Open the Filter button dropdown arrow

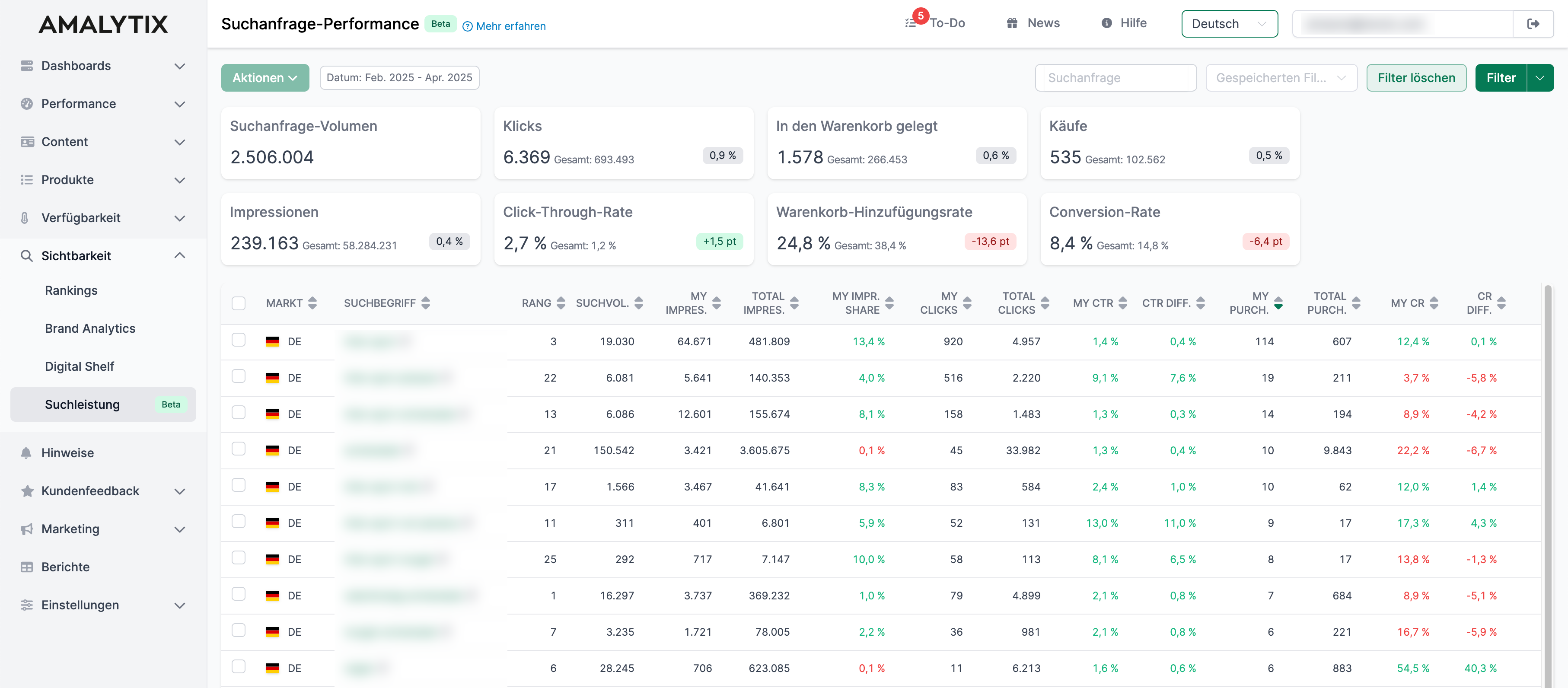[1540, 78]
